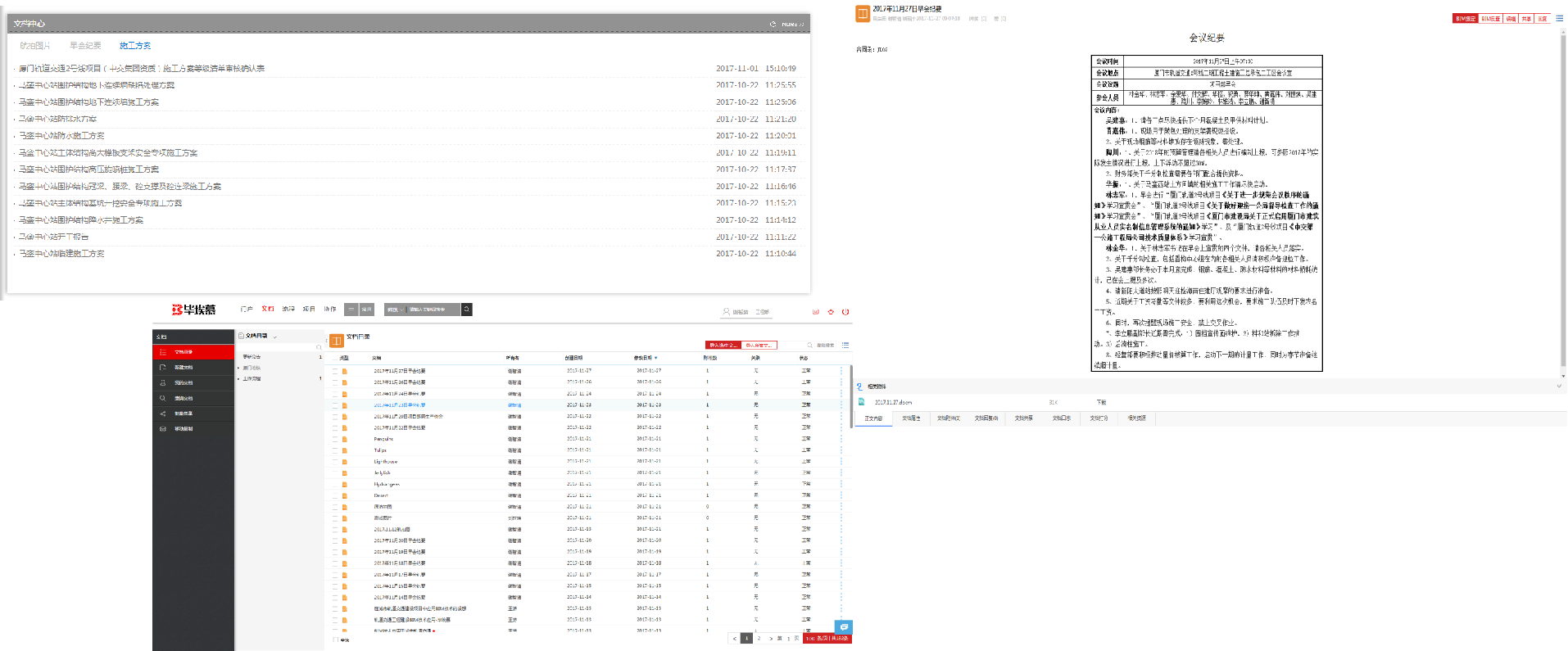Screen dimensions: 1568x651
Task: Open search scope dropdown in top search bar
Action: 396,310
